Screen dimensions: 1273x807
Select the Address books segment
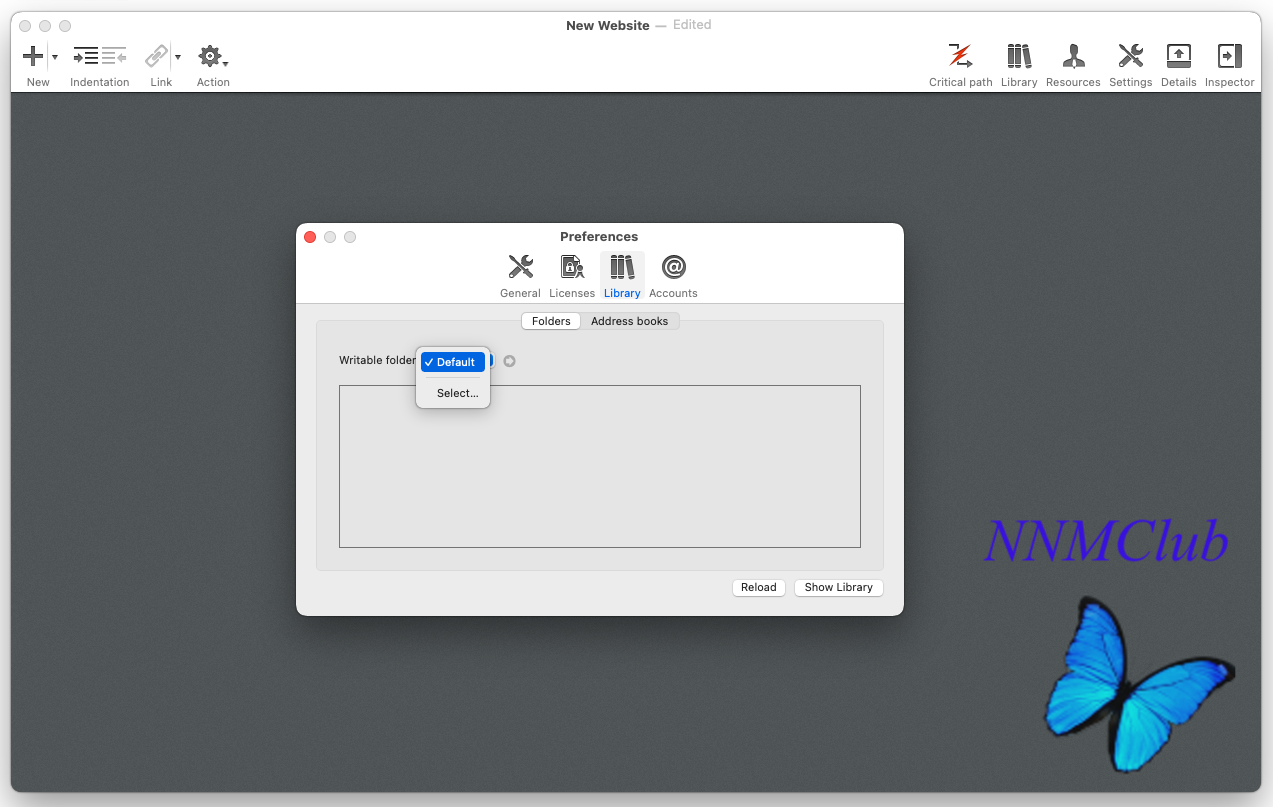tap(630, 321)
